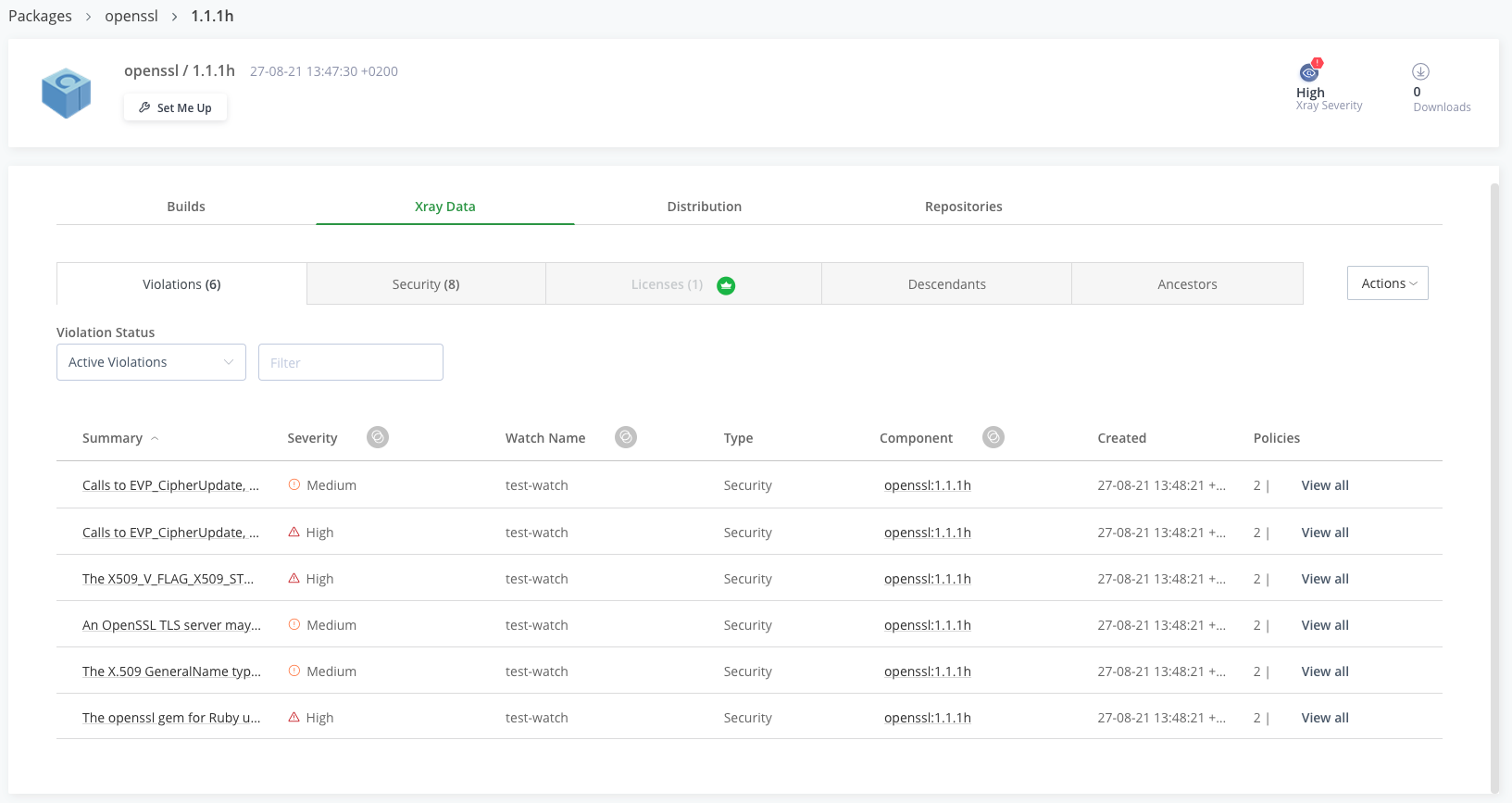Viewport: 1512px width, 803px height.
Task: Sort by the Summary column arrow
Action: click(155, 439)
